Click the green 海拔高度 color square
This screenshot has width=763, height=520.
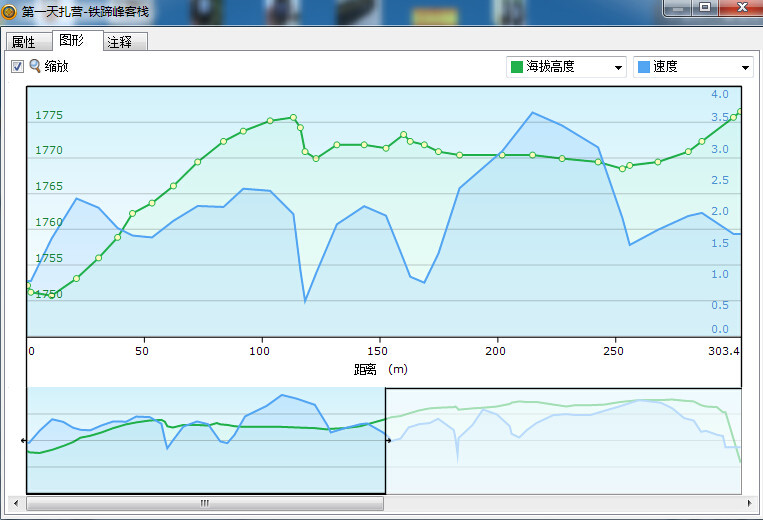(517, 67)
